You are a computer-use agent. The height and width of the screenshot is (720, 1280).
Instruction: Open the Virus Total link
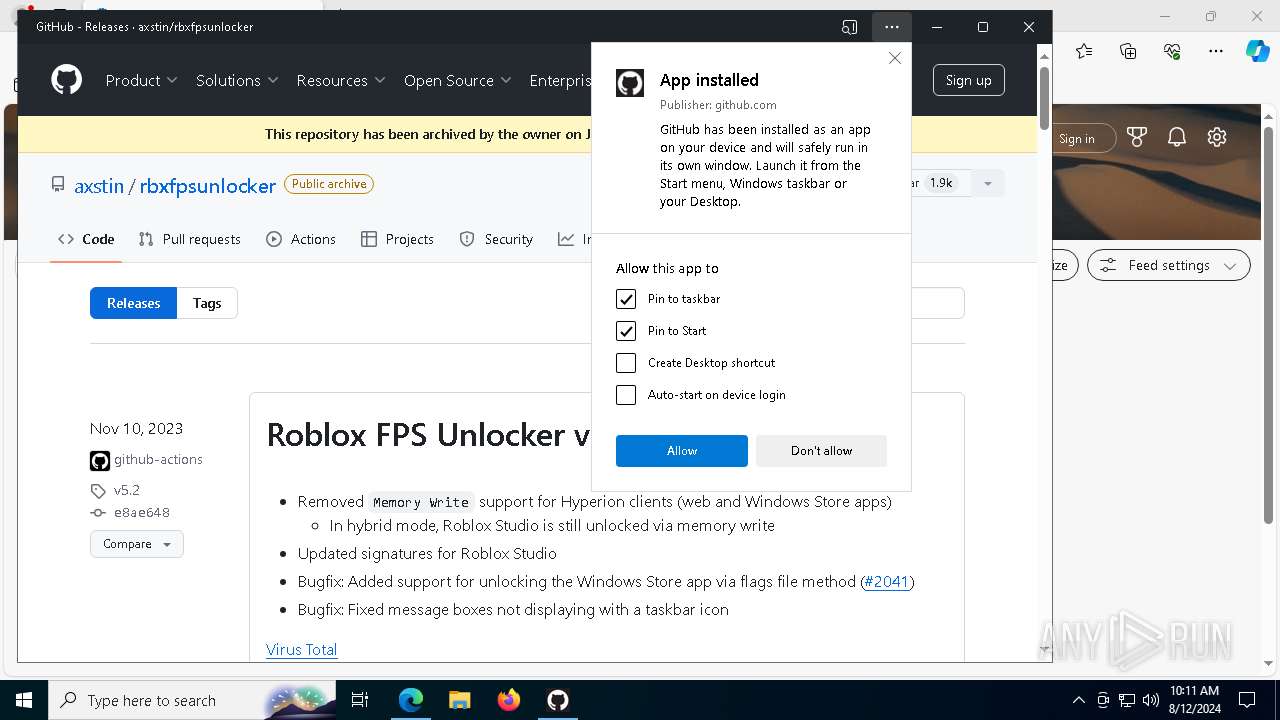(x=301, y=649)
